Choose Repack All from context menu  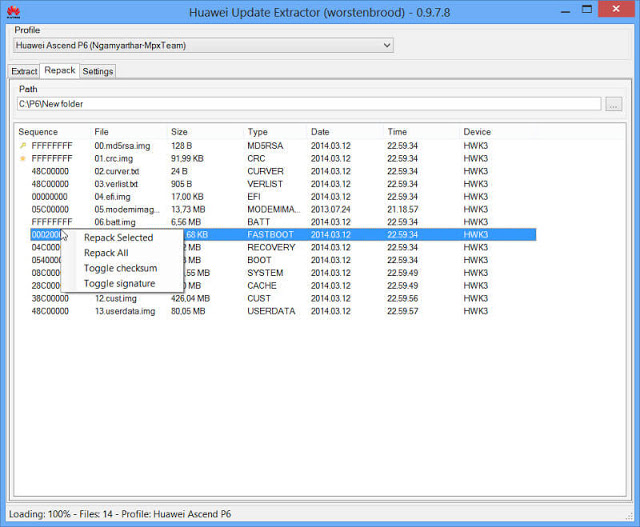point(106,253)
